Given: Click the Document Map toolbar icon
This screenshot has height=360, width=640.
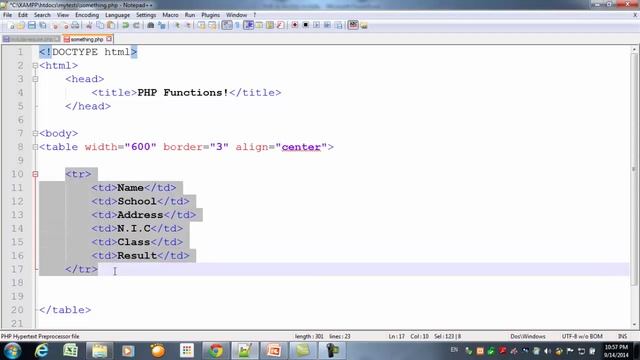Looking at the screenshot, I should 270,25.
